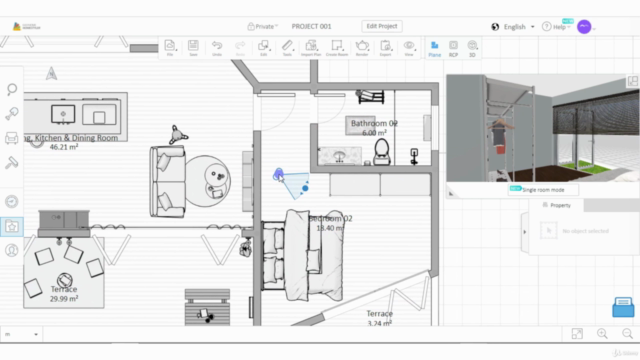The height and width of the screenshot is (360, 640).
Task: Switch to 3D view
Action: click(472, 49)
